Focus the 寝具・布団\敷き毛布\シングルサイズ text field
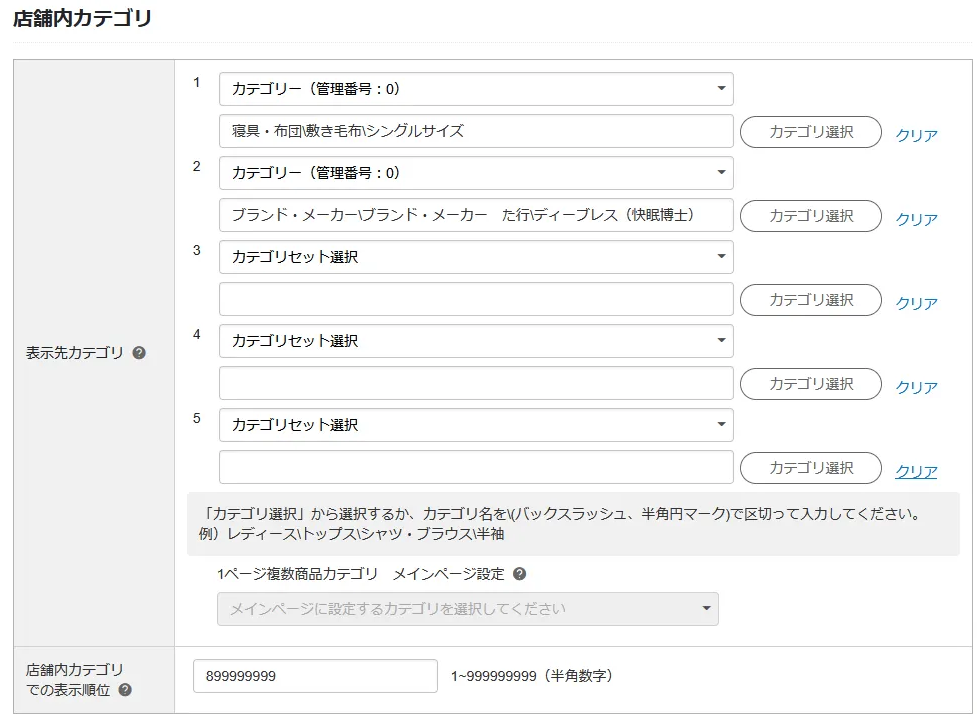The width and height of the screenshot is (977, 714). (476, 131)
